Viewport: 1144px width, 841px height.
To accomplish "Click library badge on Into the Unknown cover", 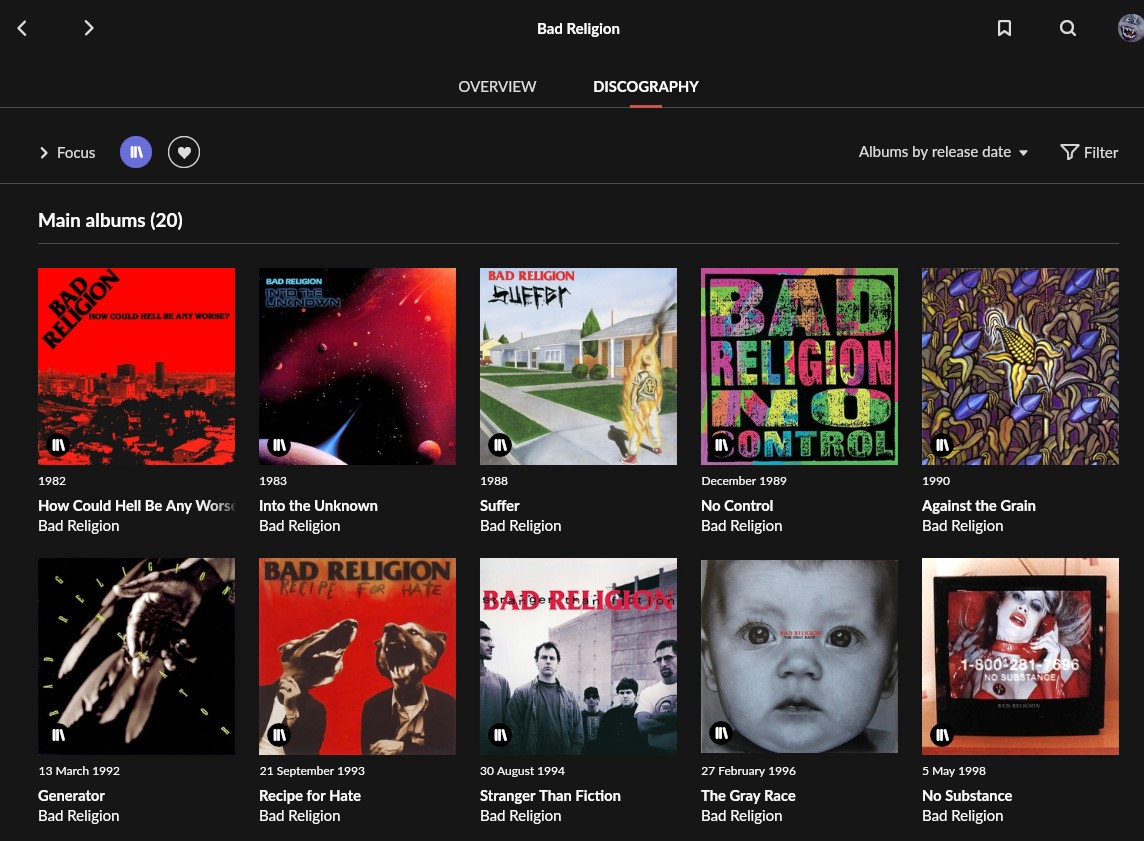I will [x=279, y=445].
